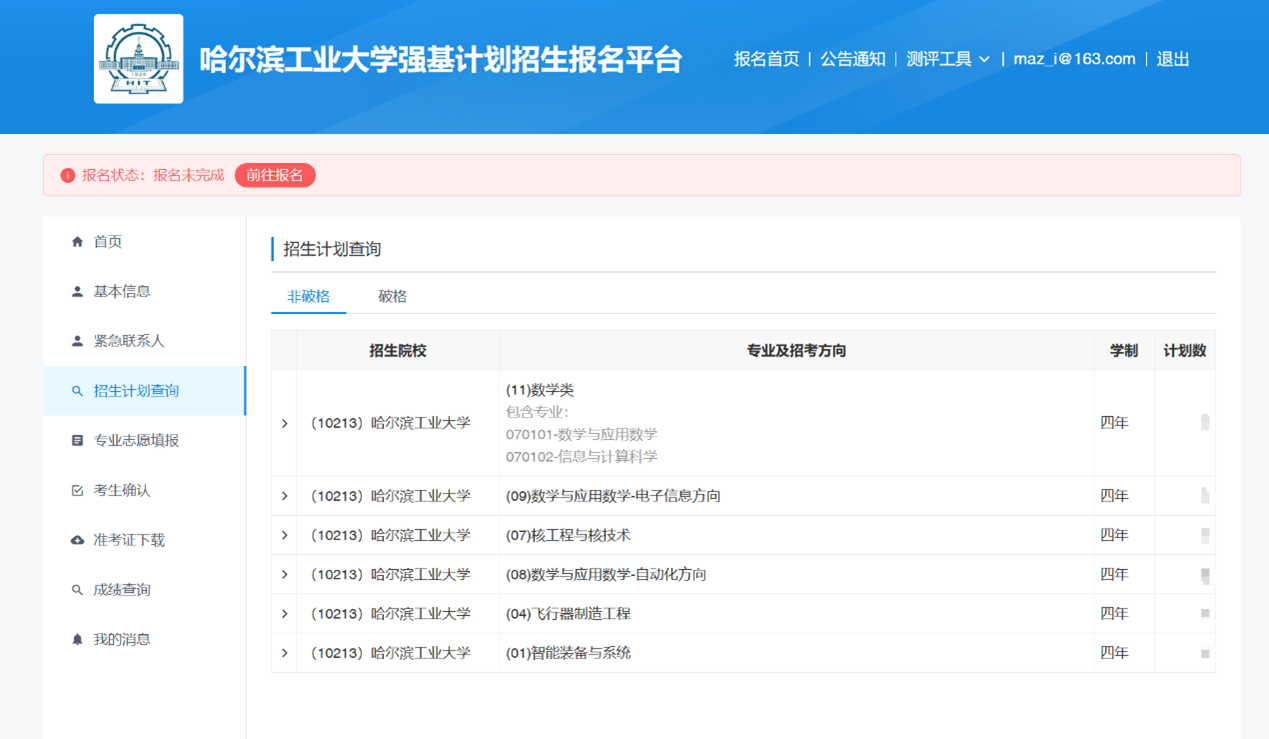Open the 测评工具 dropdown menu
The image size is (1269, 739).
(x=948, y=59)
